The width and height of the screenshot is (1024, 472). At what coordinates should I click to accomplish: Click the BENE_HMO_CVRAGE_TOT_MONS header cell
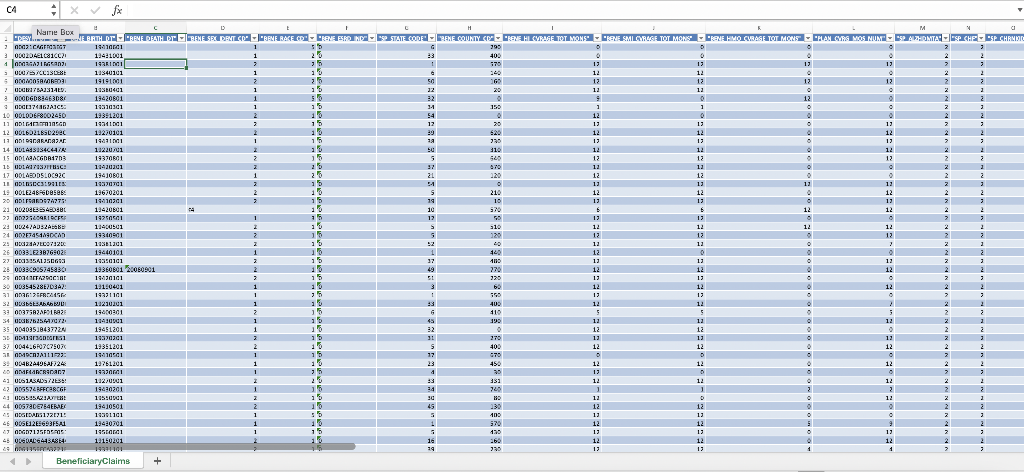click(x=759, y=38)
